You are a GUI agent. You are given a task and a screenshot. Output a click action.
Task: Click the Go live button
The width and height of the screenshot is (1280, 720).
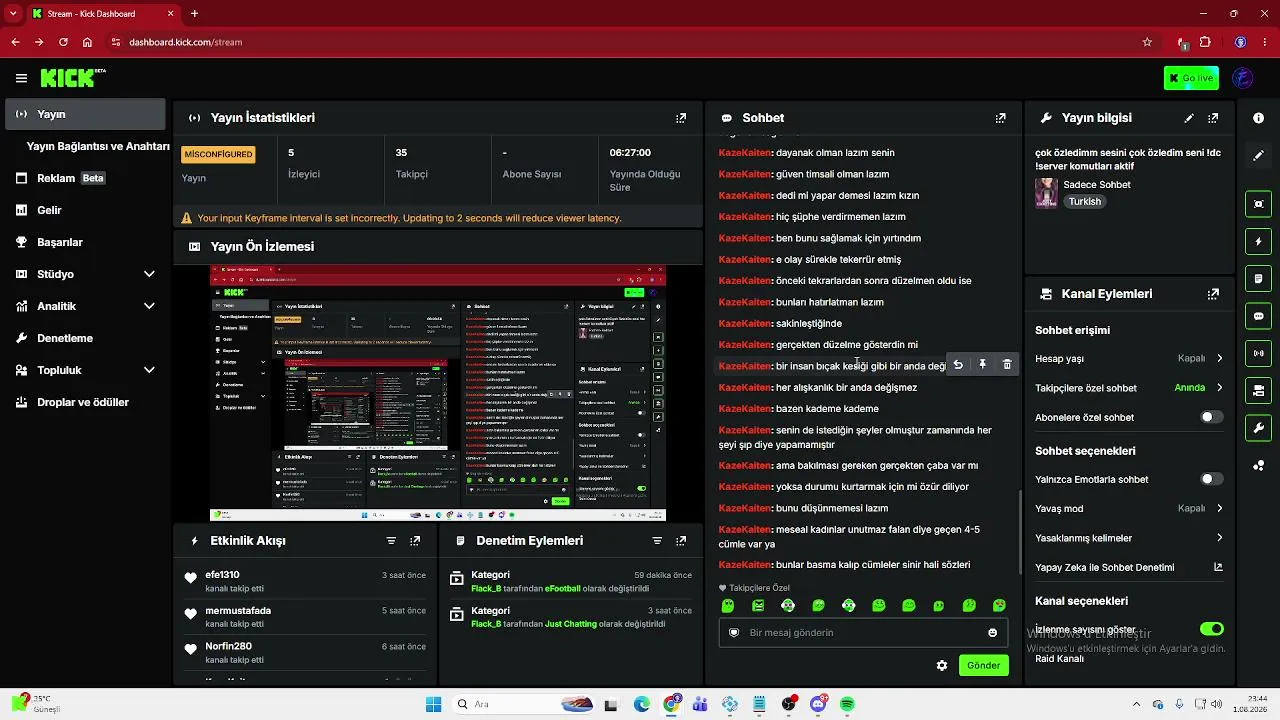click(x=1191, y=78)
